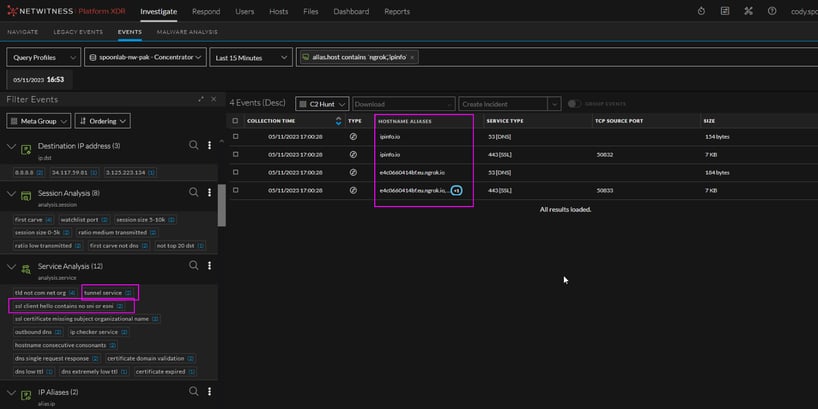Search within Service Analysis meta values
The height and width of the screenshot is (409, 818).
point(194,266)
